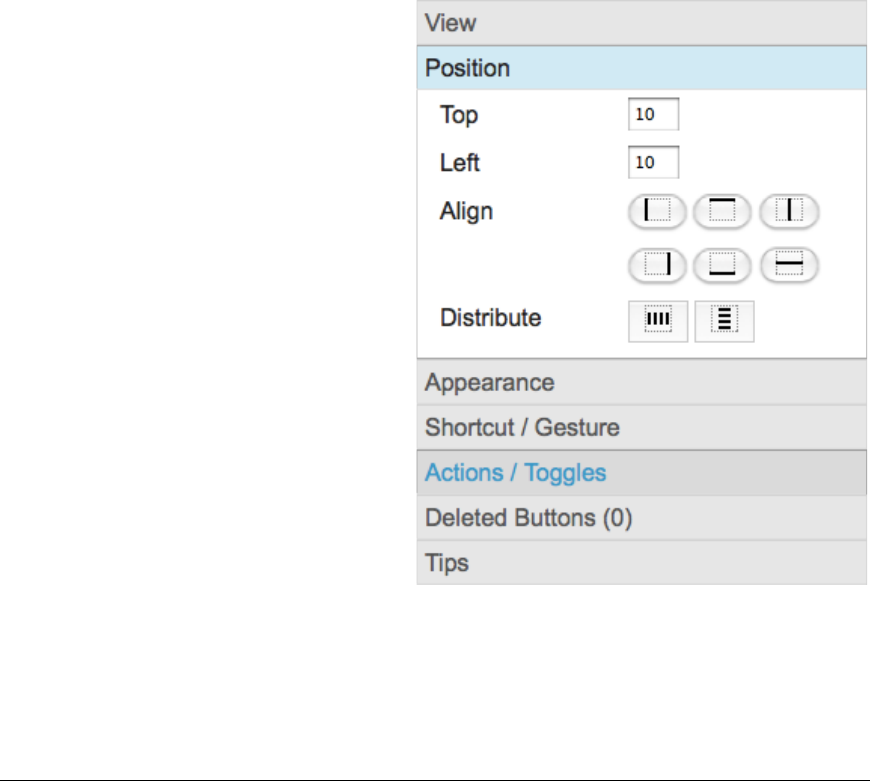Click the Distribute label
The image size is (870, 781).
pyautogui.click(x=490, y=318)
